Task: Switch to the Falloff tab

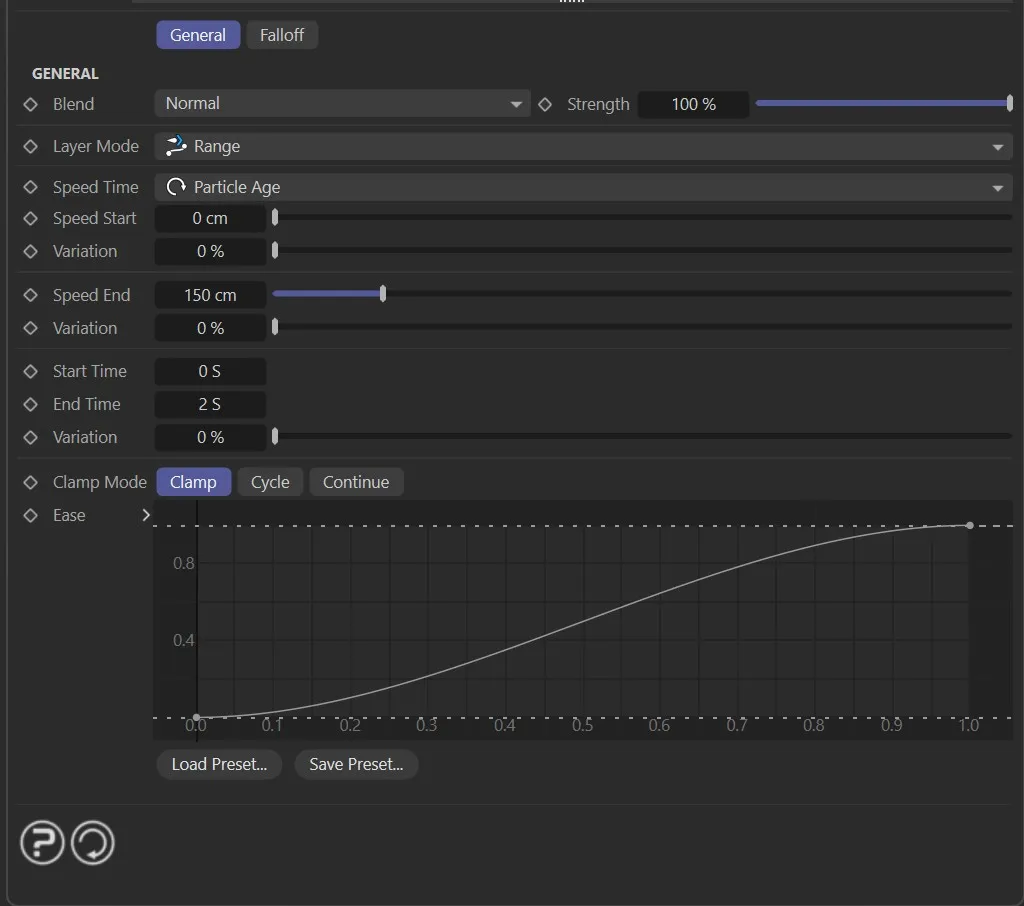Action: [x=282, y=35]
